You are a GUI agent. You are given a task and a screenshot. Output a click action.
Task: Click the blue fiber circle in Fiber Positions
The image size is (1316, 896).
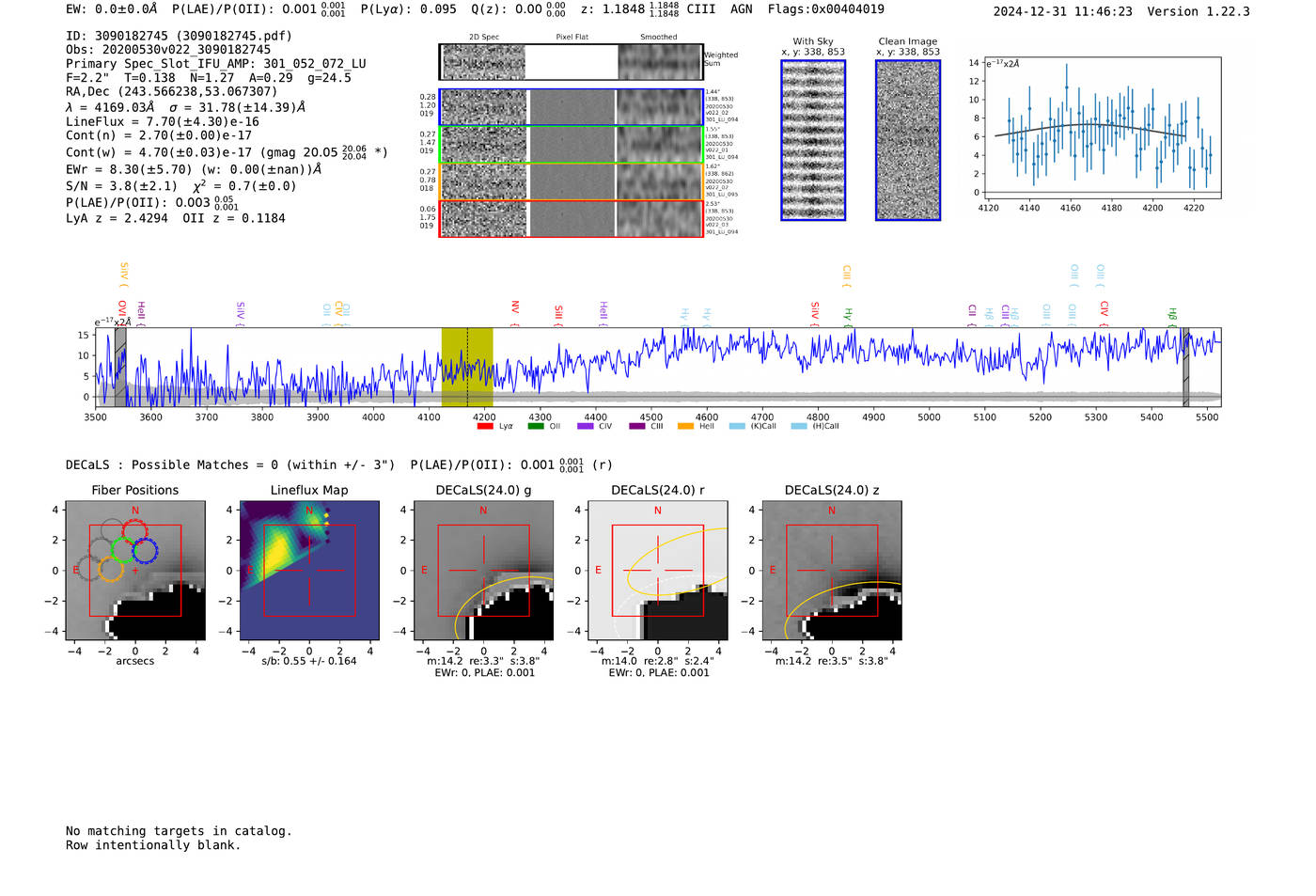point(145,551)
